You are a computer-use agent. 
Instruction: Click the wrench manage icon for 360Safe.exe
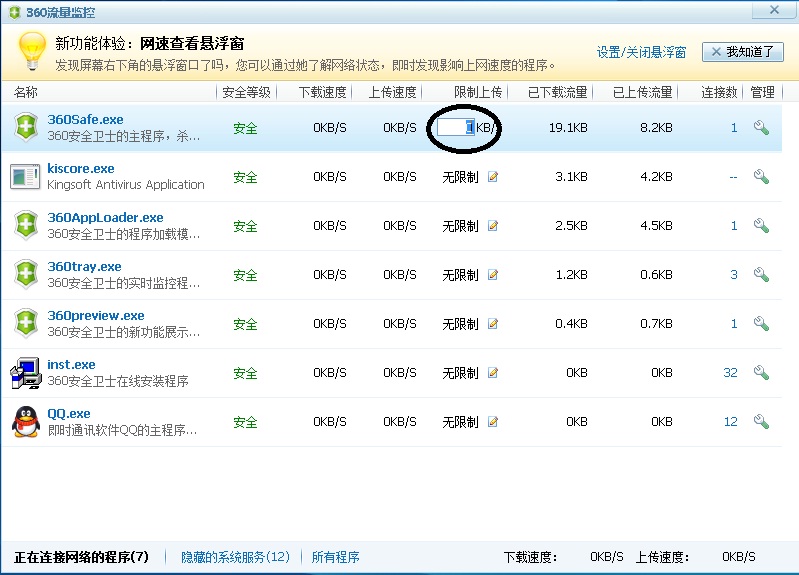click(761, 127)
